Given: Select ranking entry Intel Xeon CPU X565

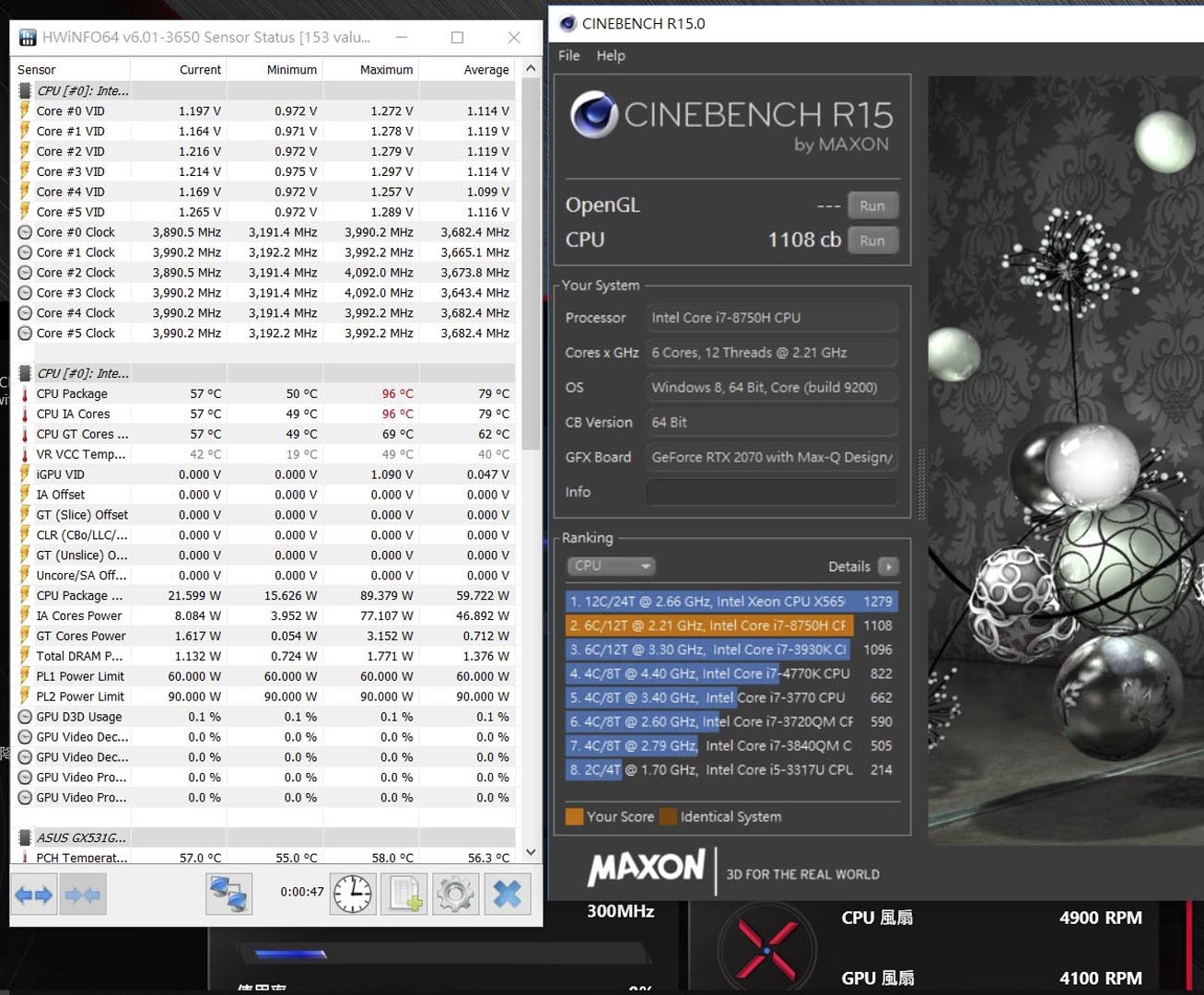Looking at the screenshot, I should pos(731,602).
